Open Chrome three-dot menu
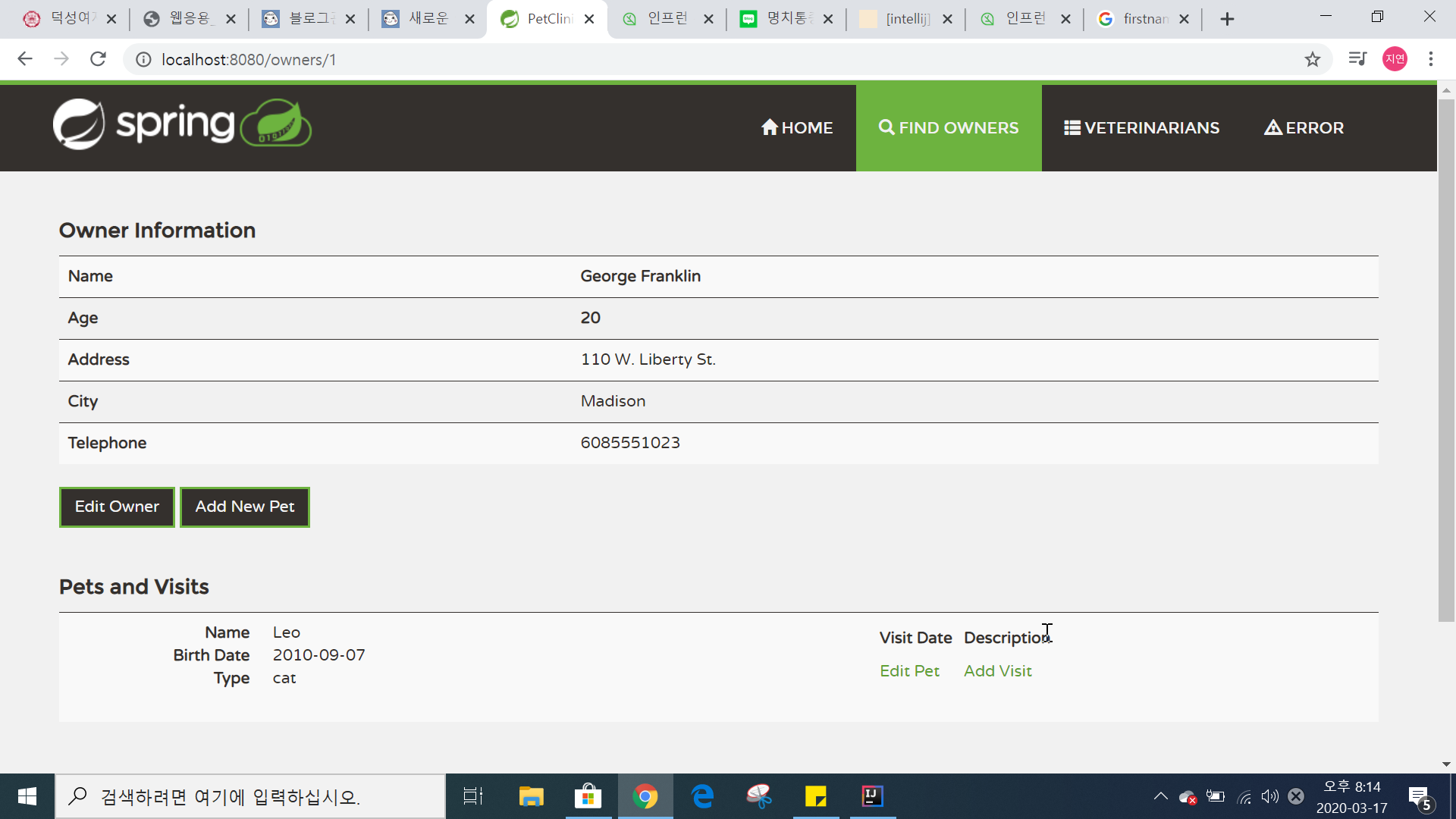Image resolution: width=1456 pixels, height=819 pixels. coord(1431,59)
